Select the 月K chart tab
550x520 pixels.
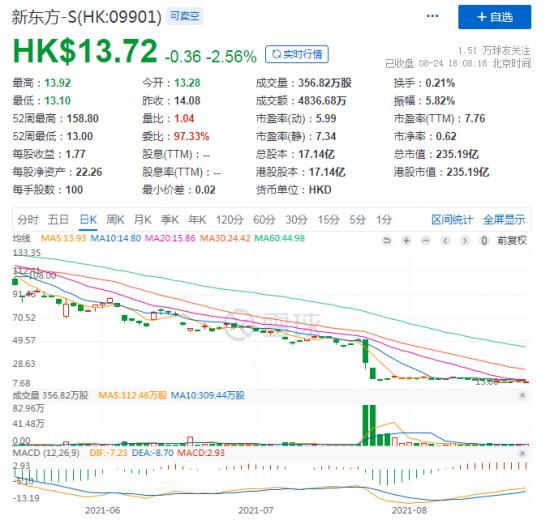coord(142,220)
